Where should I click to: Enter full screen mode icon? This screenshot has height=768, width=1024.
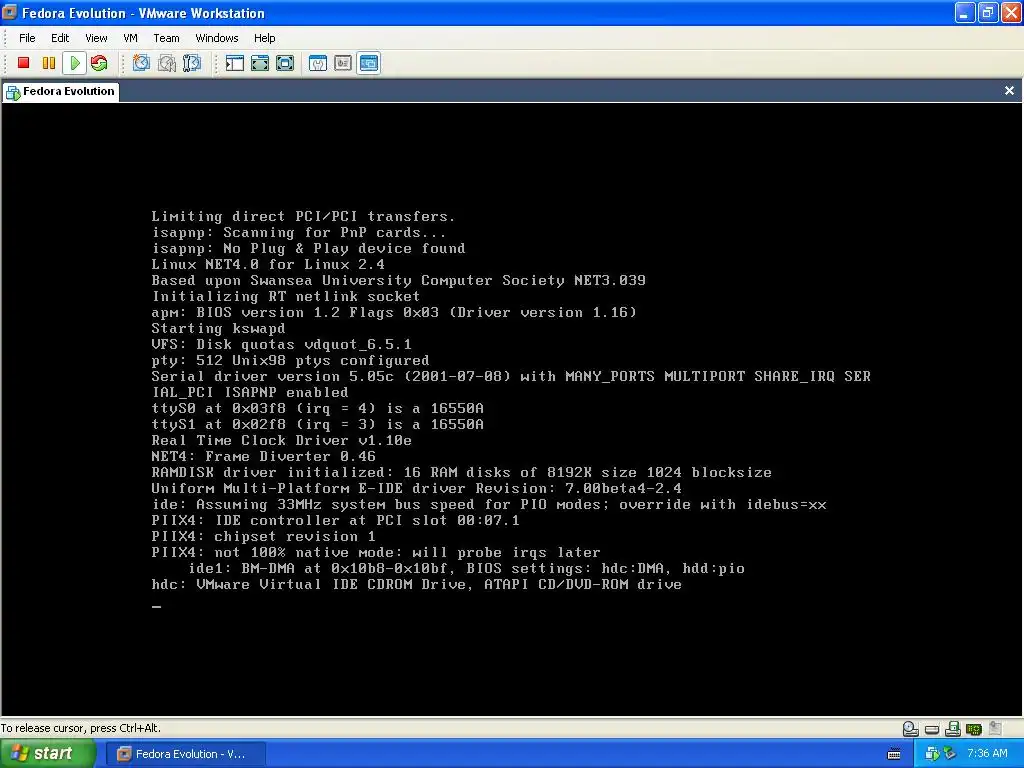[285, 63]
